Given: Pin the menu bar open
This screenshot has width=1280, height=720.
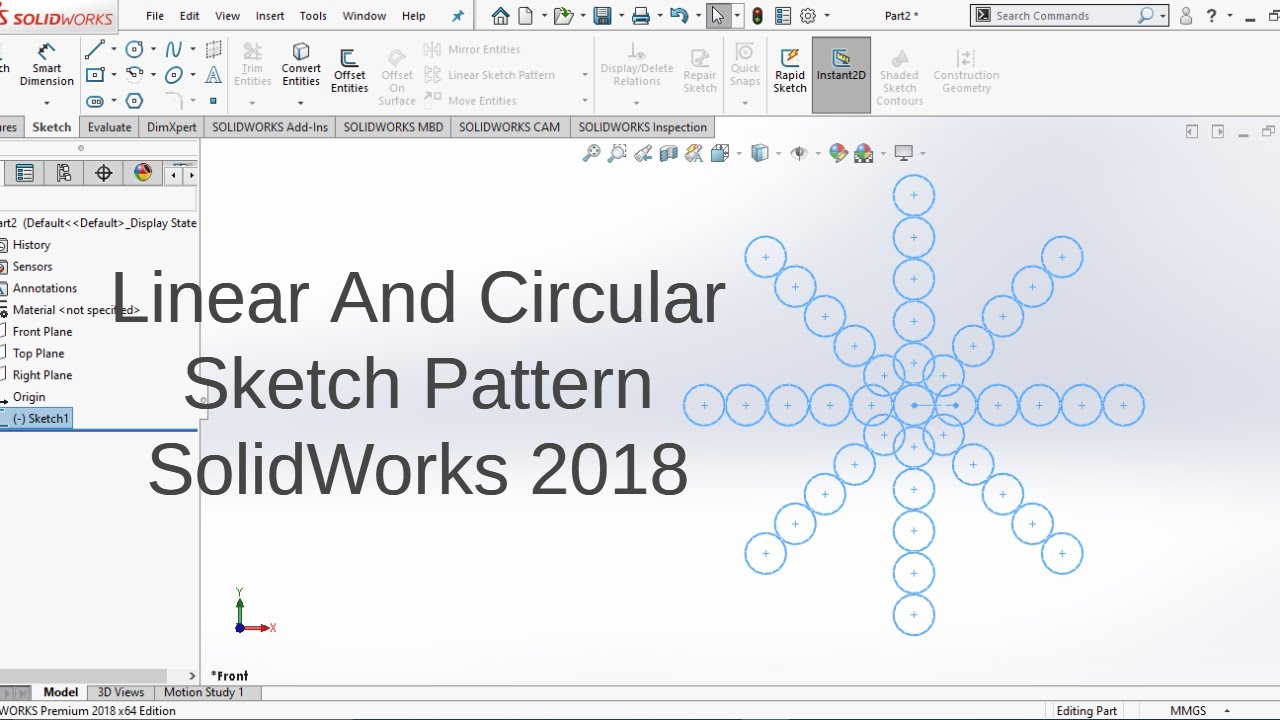Looking at the screenshot, I should pyautogui.click(x=458, y=16).
